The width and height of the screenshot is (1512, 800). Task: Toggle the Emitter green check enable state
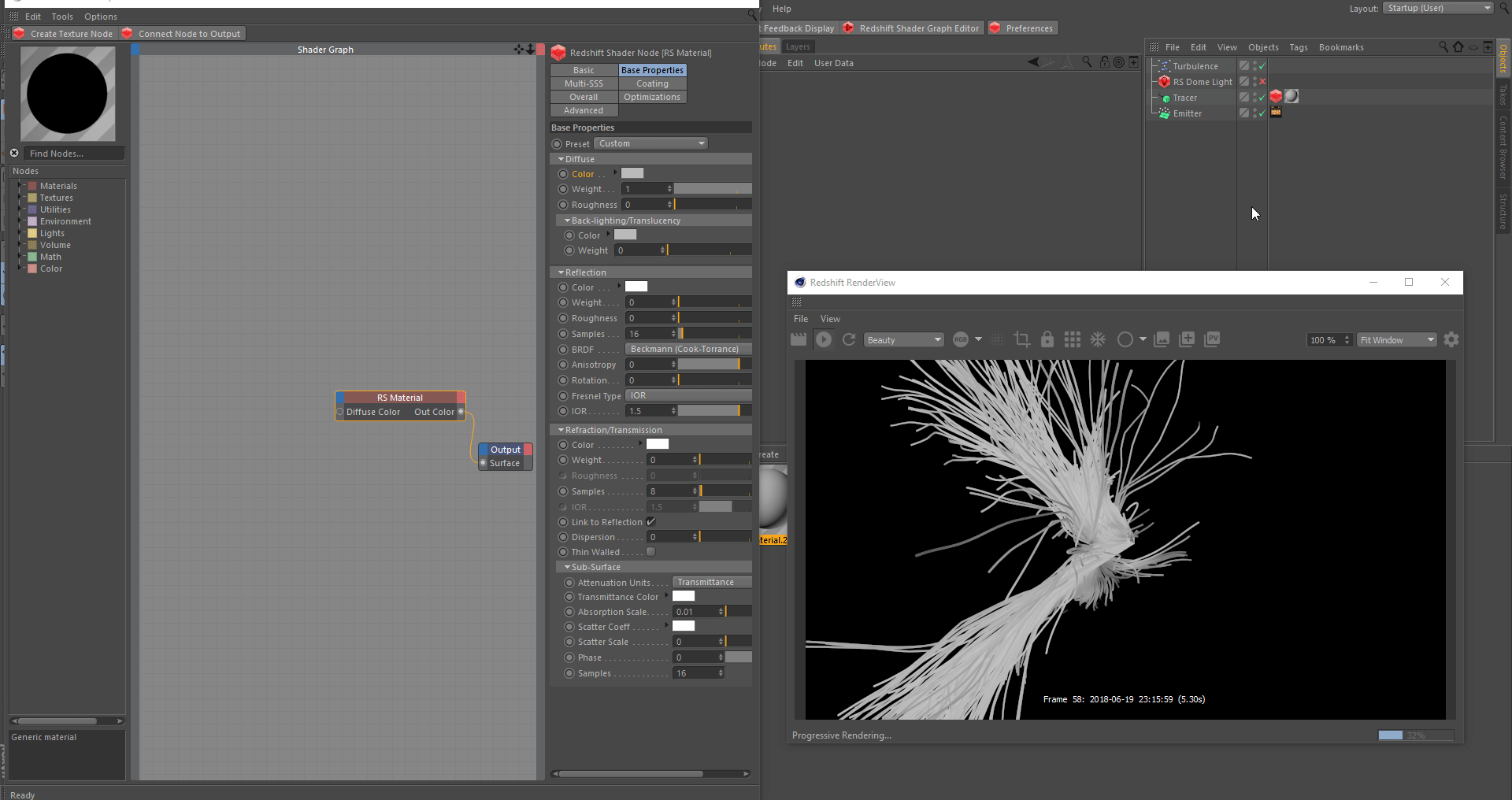1262,113
